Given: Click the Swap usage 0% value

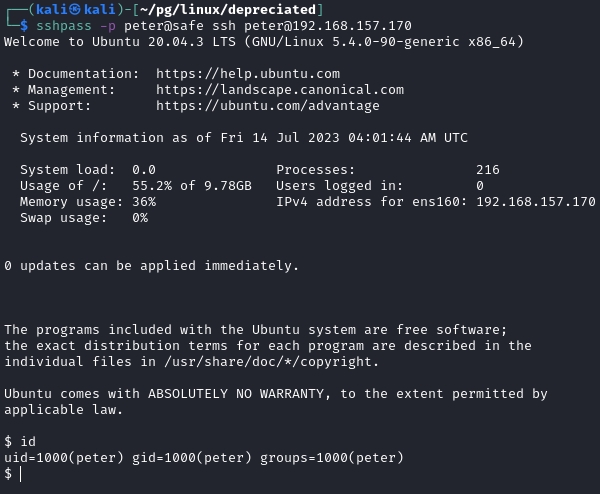Looking at the screenshot, I should (140, 218).
